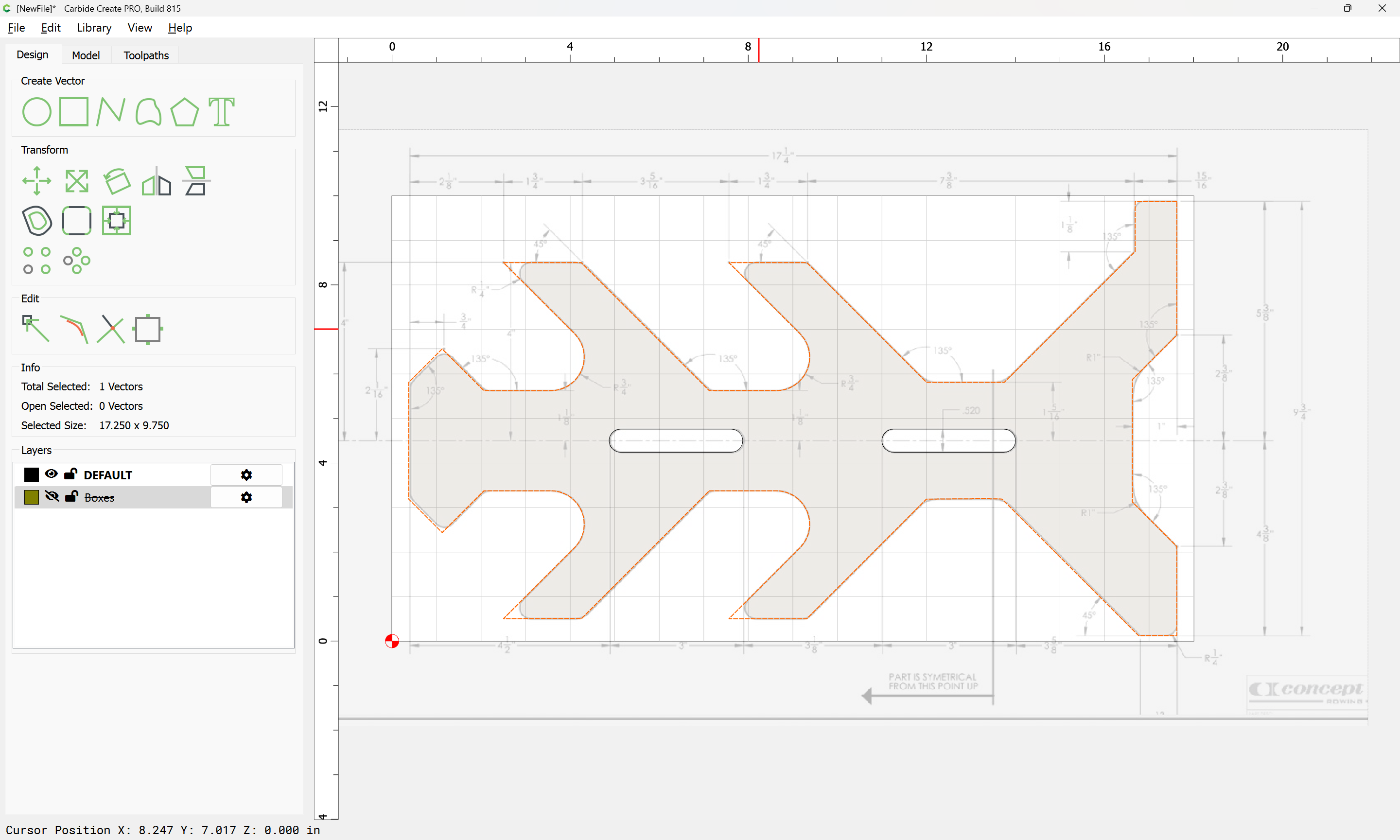This screenshot has height=840, width=1400.
Task: Click the 8 mark on vertical ruler
Action: (323, 285)
